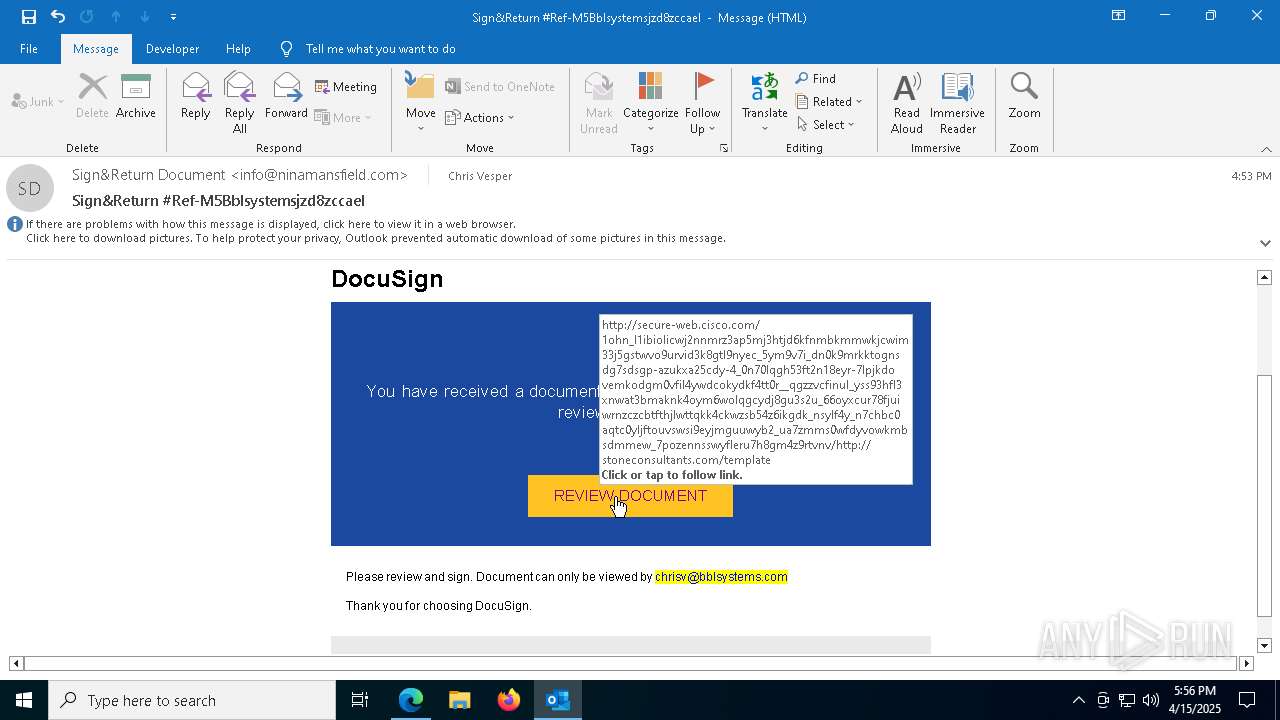Image resolution: width=1280 pixels, height=720 pixels.
Task: Switch to the Message ribbon tab
Action: pyautogui.click(x=96, y=48)
